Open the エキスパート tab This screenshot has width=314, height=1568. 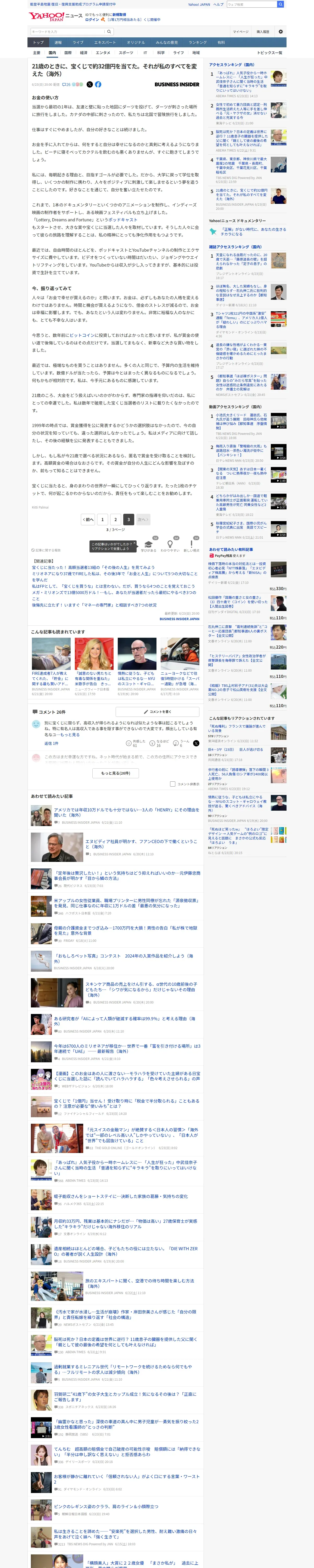click(105, 43)
